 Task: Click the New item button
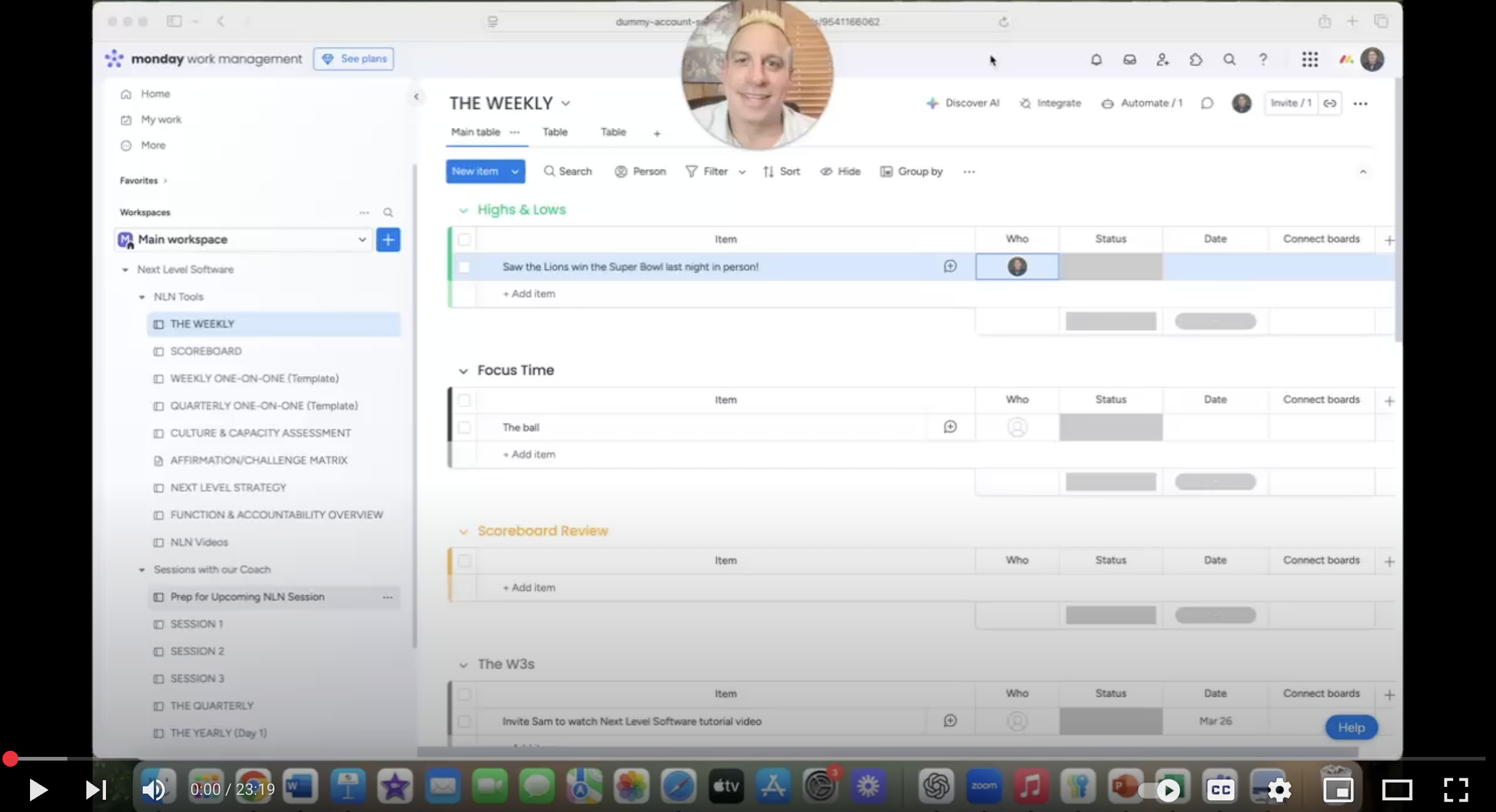click(475, 171)
